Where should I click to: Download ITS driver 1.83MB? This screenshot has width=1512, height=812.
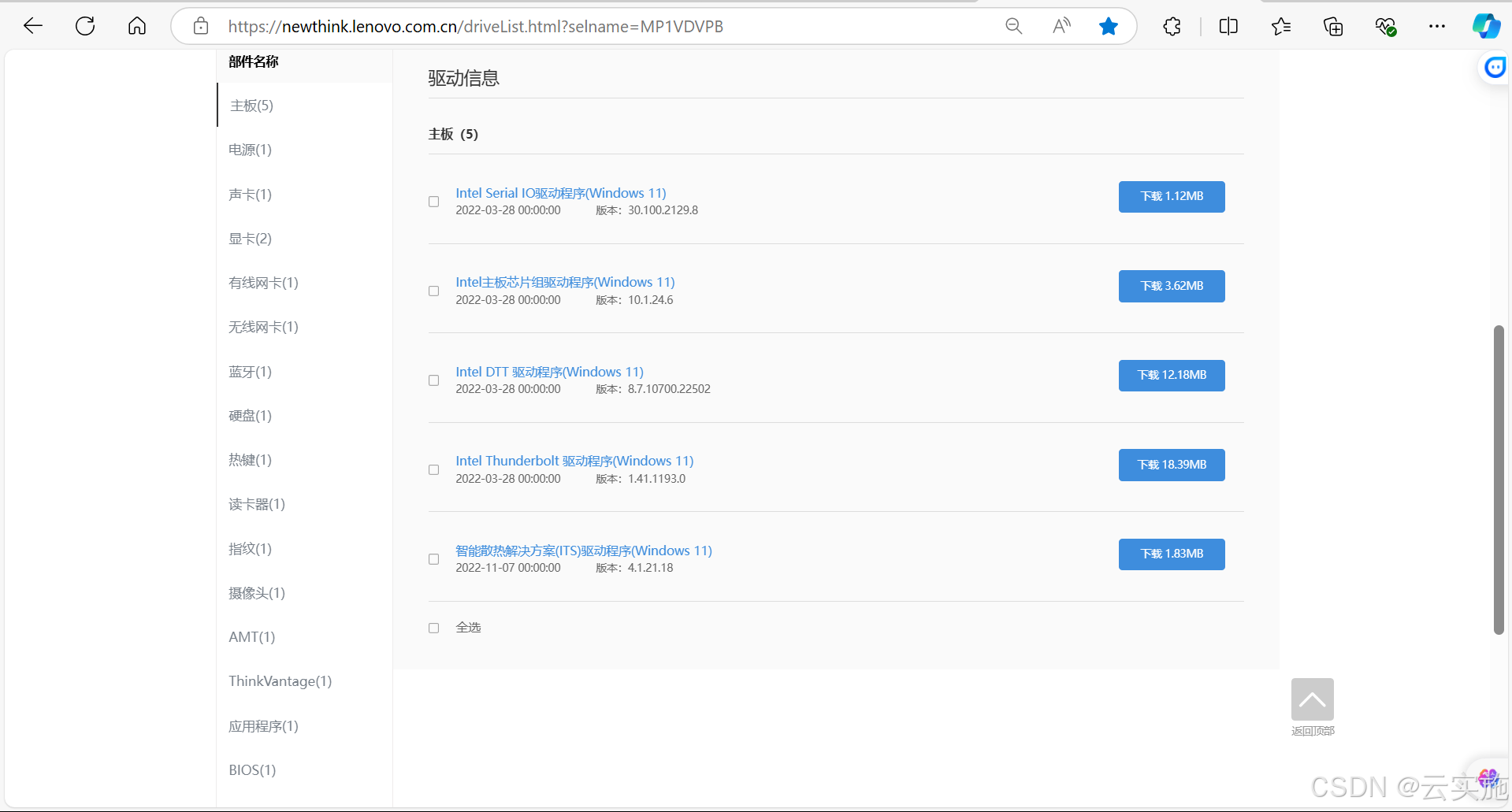(x=1172, y=554)
